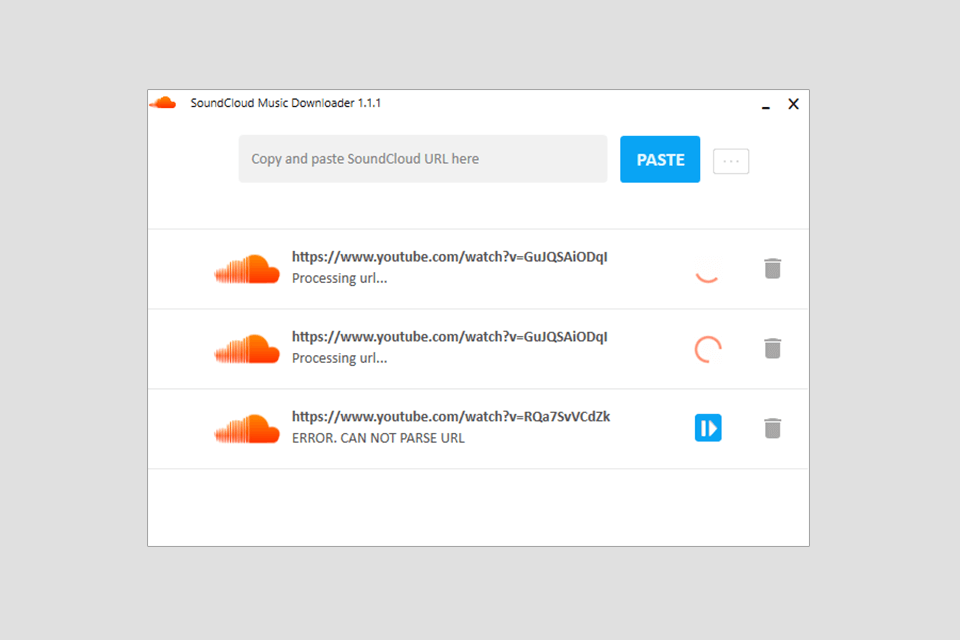Click the SoundCloud logo next to the second URL

(246, 348)
